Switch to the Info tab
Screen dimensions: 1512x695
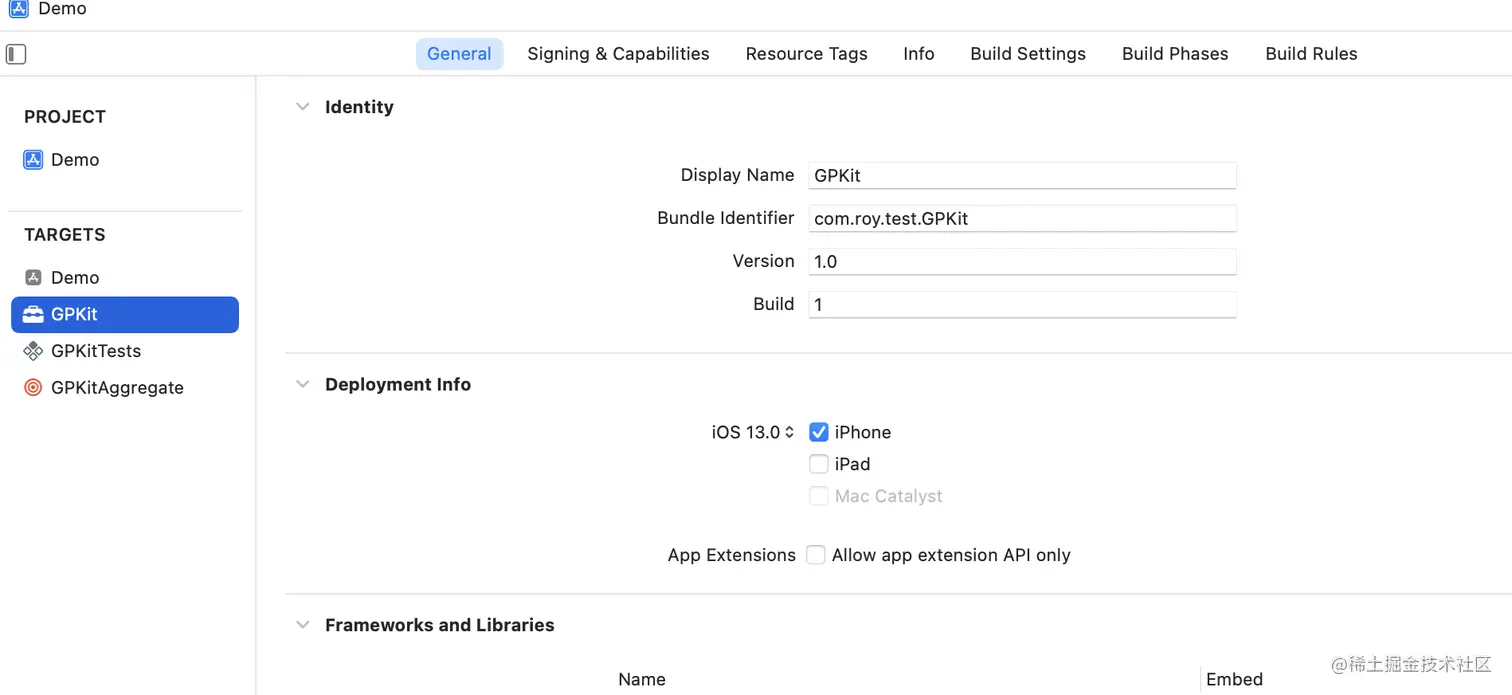click(918, 54)
